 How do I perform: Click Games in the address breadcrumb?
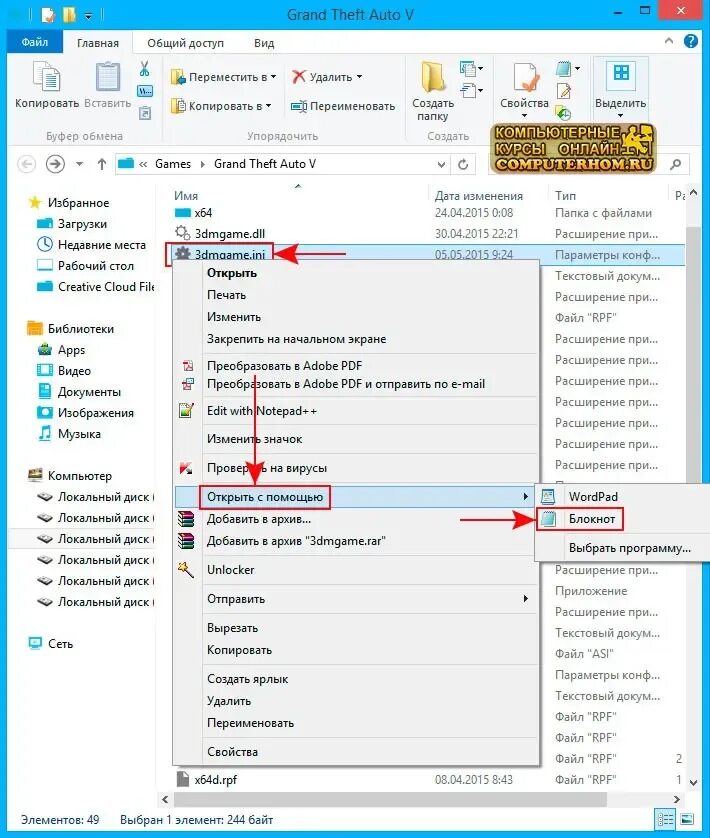coord(173,164)
